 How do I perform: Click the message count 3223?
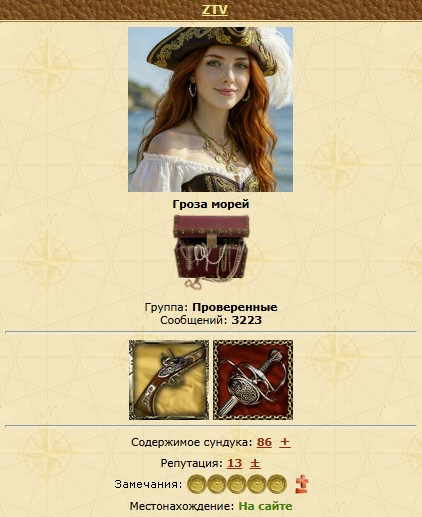coord(247,320)
